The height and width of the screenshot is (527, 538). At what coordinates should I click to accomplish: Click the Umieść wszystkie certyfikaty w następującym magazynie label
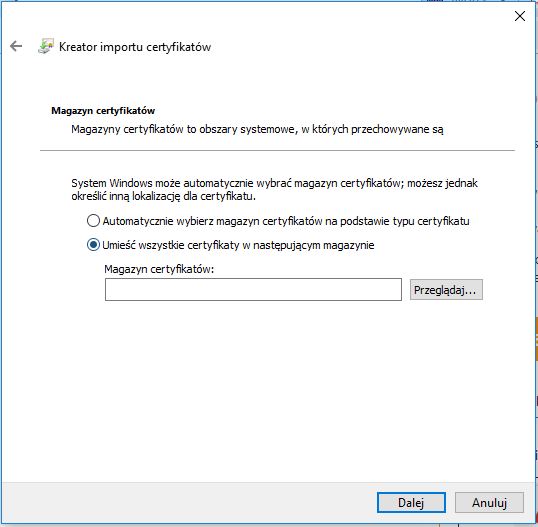pyautogui.click(x=238, y=245)
